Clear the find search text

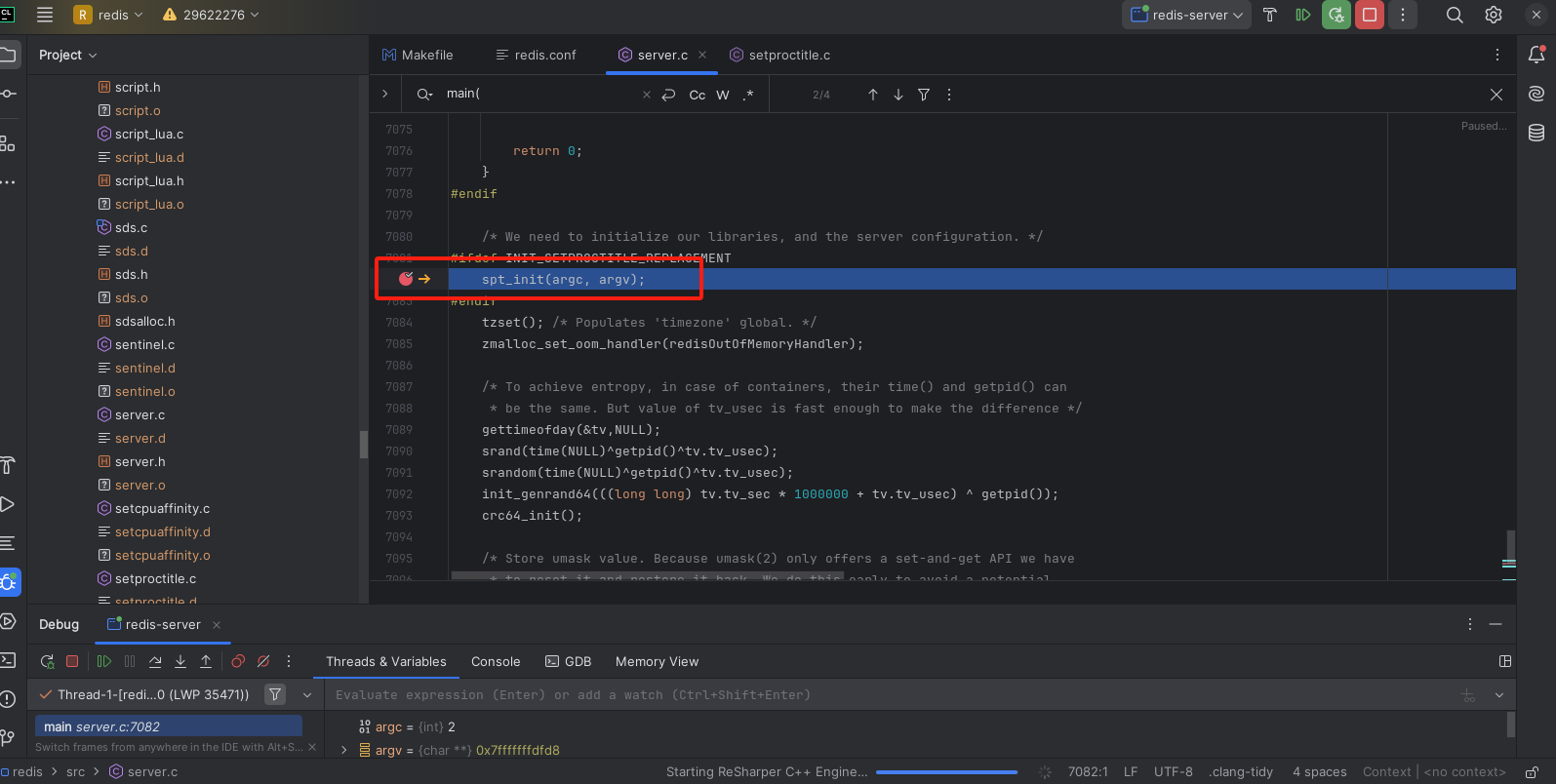tap(646, 95)
